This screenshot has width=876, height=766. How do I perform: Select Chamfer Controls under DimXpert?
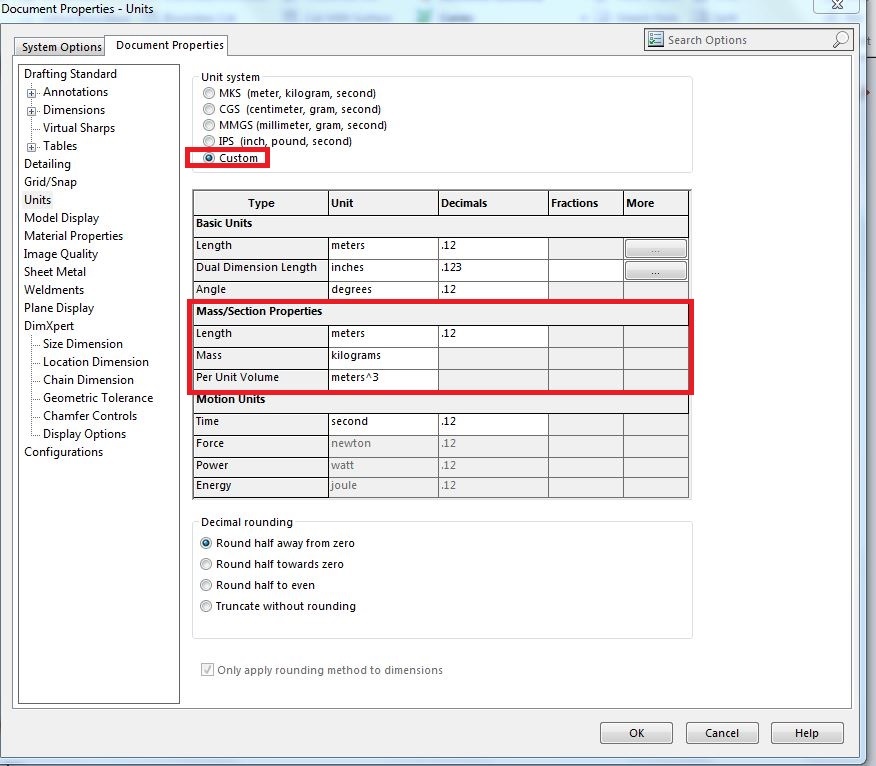click(90, 416)
